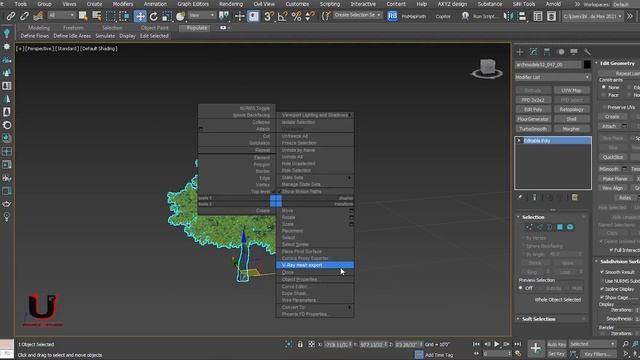Toggle Show Cage checkbox
The height and width of the screenshot is (360, 640).
[x=602, y=298]
